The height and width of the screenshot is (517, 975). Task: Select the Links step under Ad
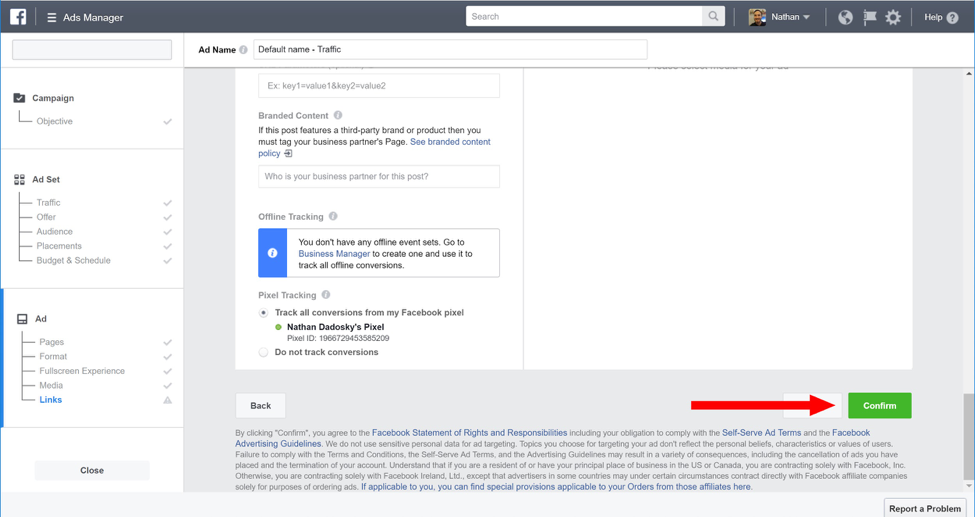pos(50,399)
